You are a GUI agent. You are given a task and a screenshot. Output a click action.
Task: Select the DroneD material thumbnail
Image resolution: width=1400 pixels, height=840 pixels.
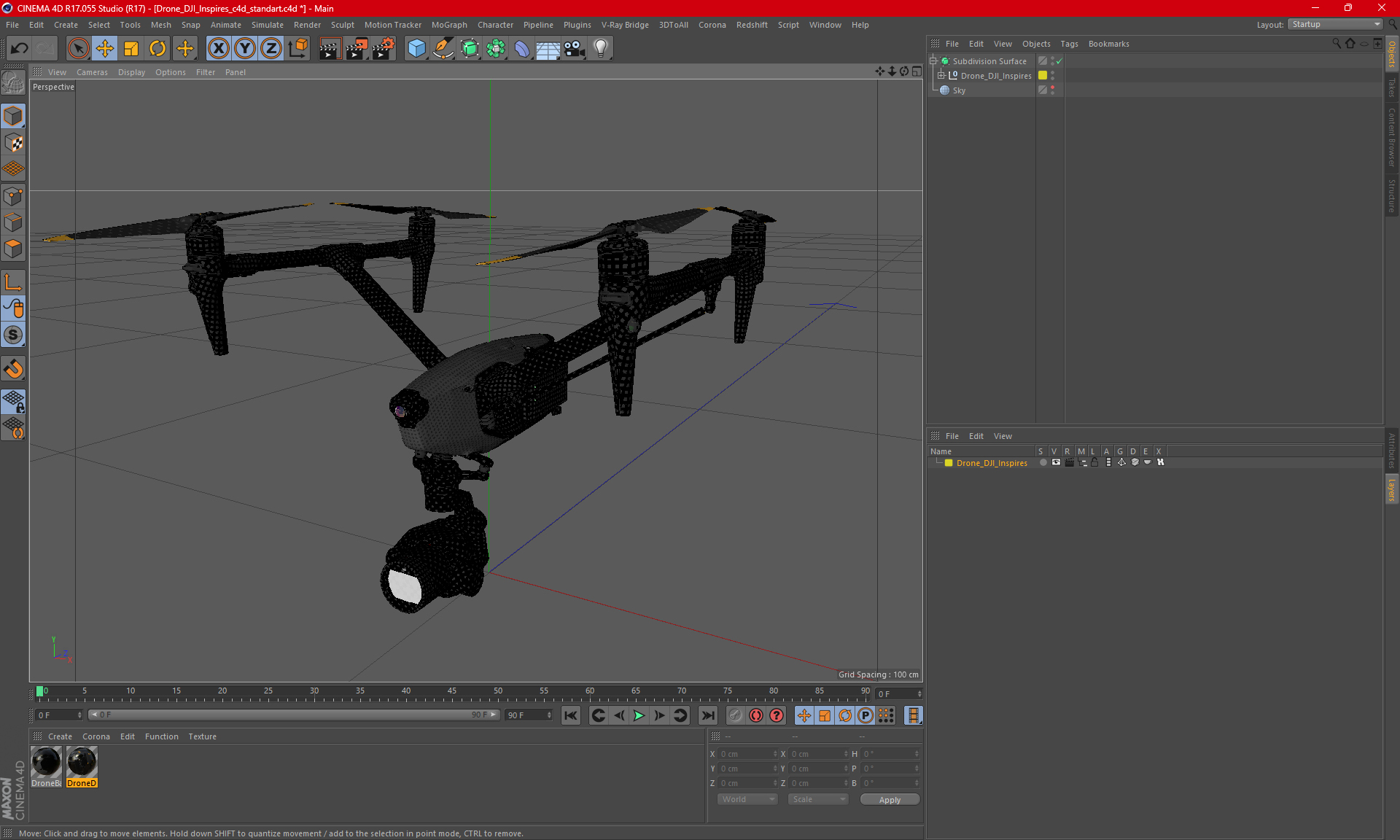point(82,766)
